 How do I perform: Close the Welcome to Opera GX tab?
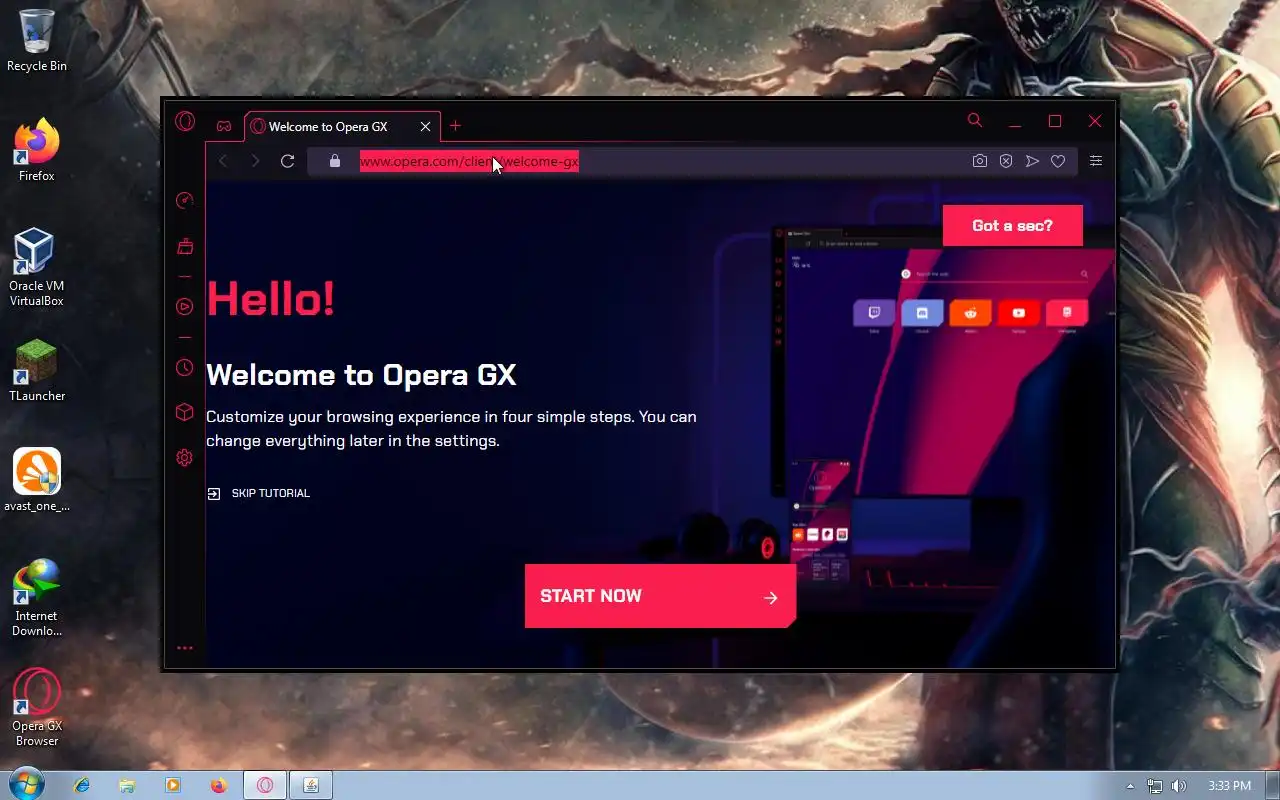tap(425, 127)
